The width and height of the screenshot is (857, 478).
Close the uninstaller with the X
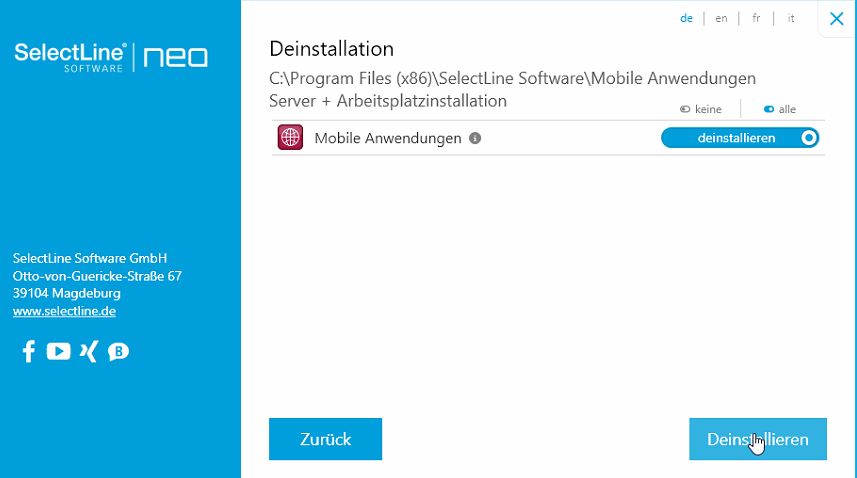coord(836,19)
